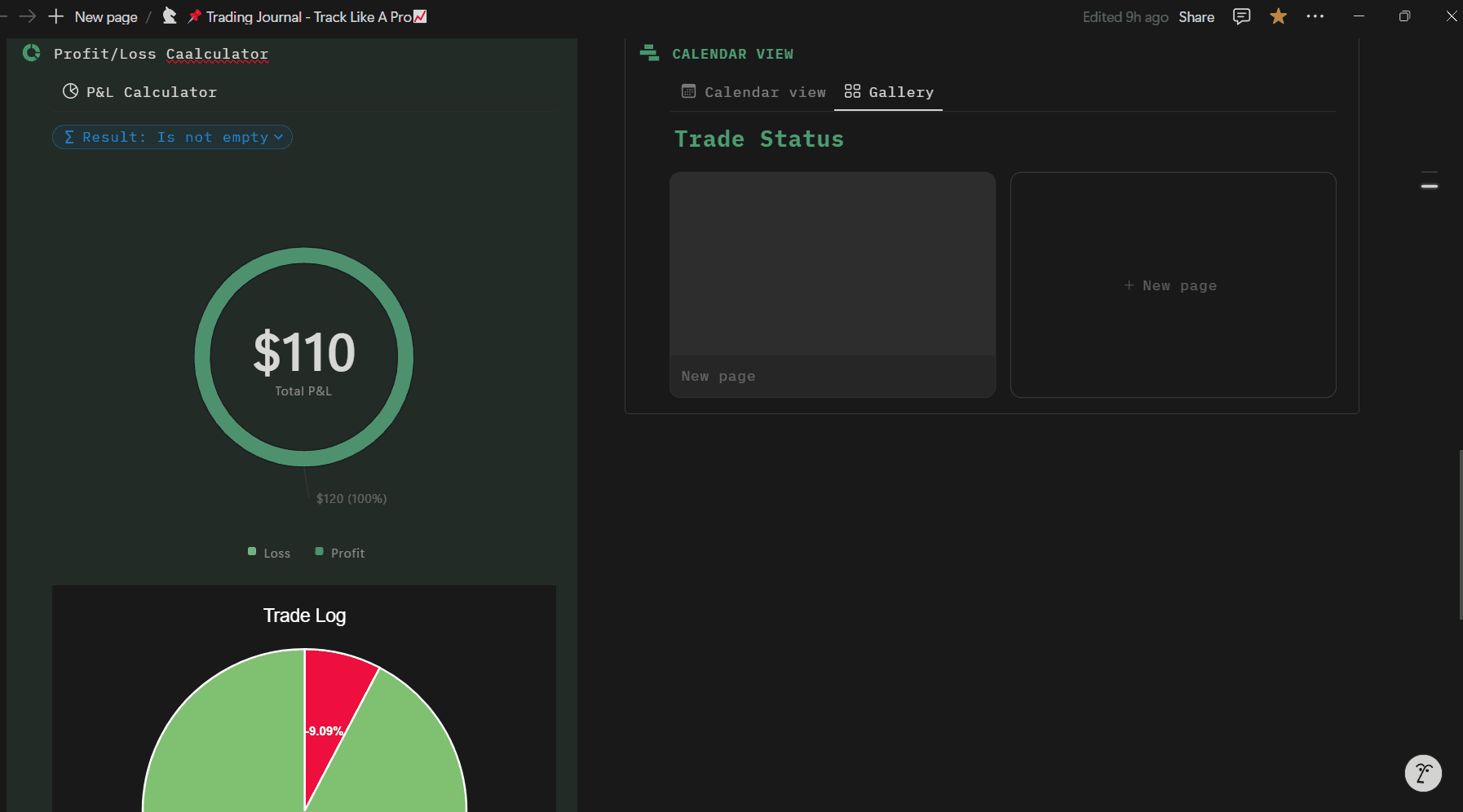Screen dimensions: 1463x812
Task: Open the Notion AI assistant button
Action: [1423, 773]
